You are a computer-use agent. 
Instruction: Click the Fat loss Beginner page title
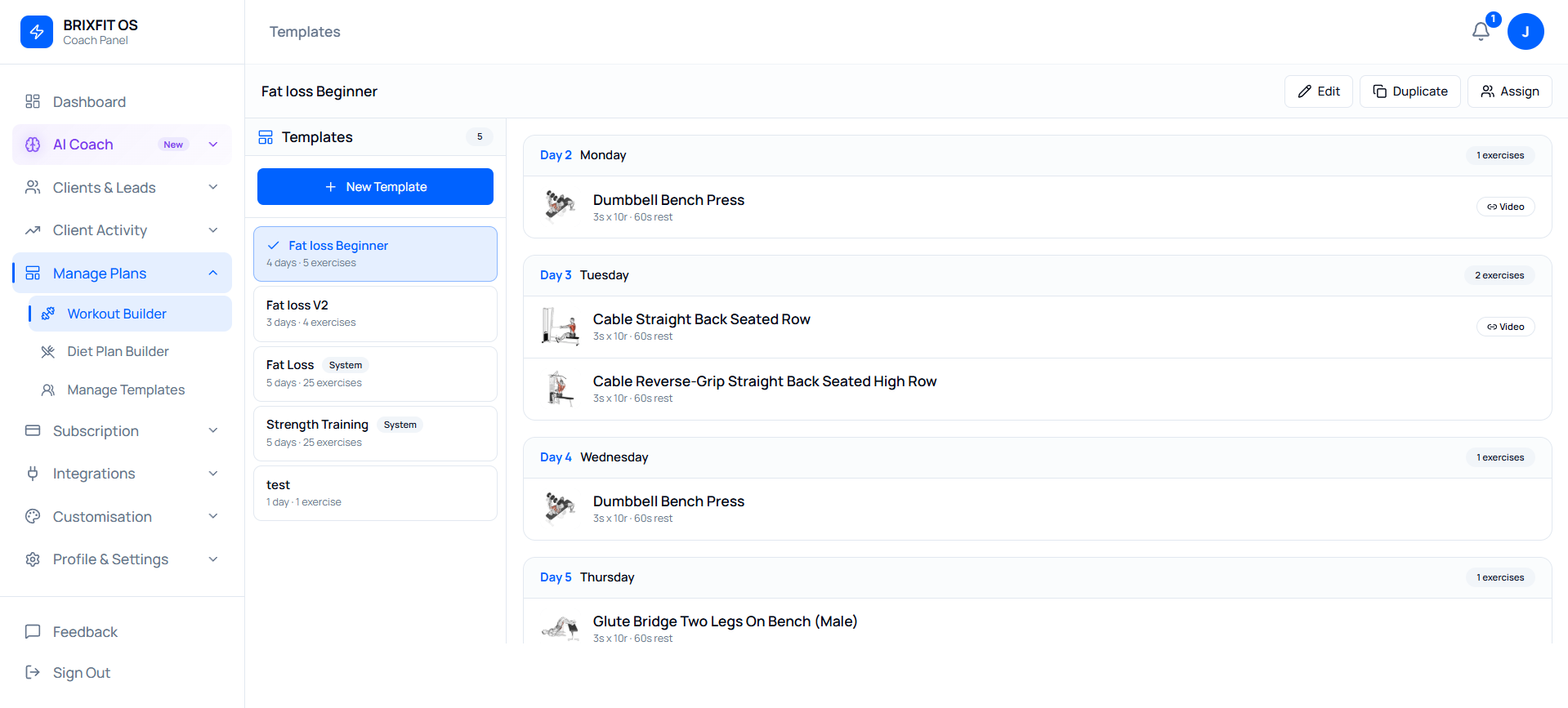319,91
